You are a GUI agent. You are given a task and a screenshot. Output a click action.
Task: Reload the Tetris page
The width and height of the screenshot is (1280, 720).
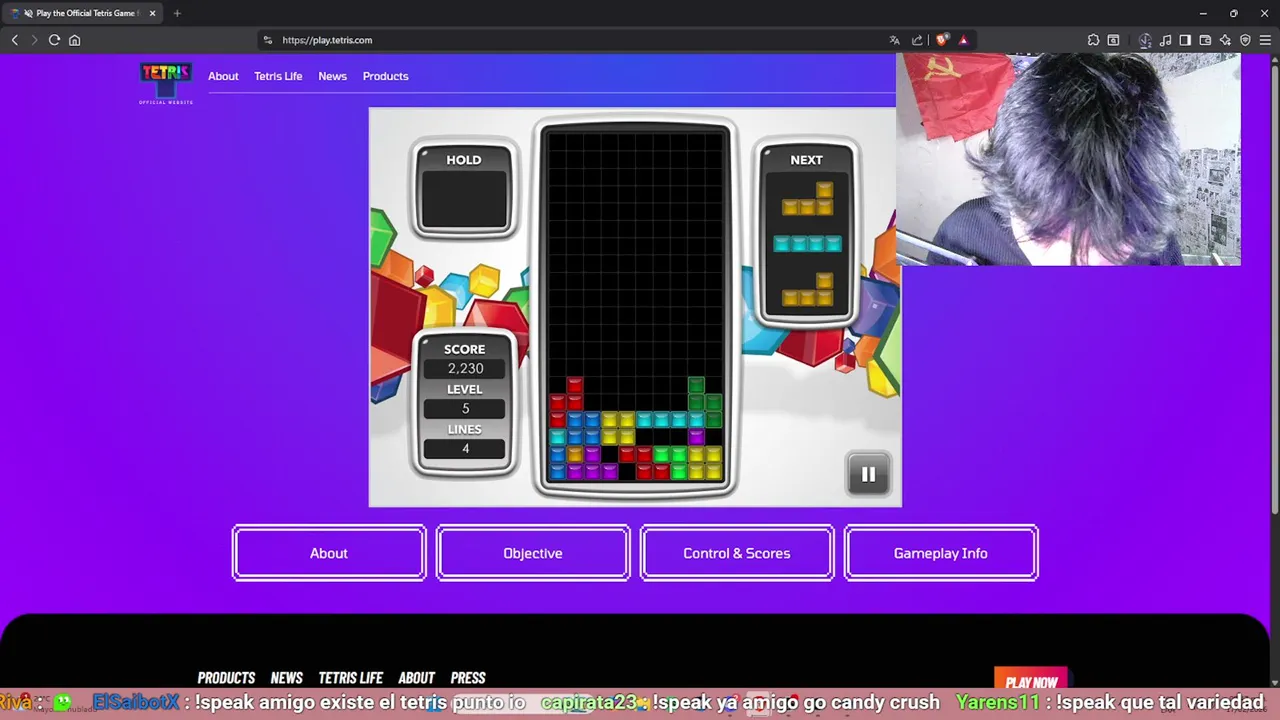(x=54, y=40)
